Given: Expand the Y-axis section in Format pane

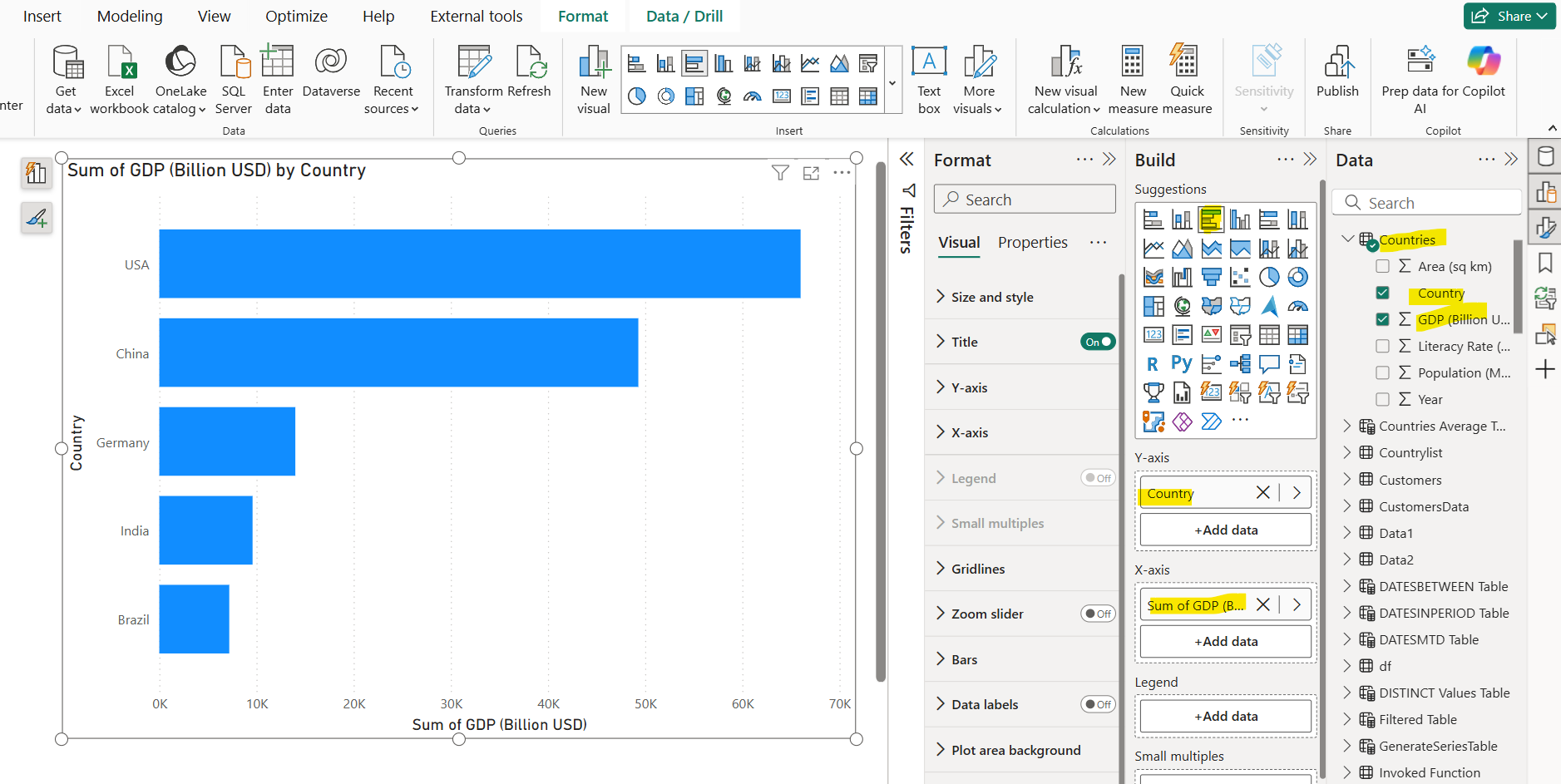Looking at the screenshot, I should coord(970,387).
